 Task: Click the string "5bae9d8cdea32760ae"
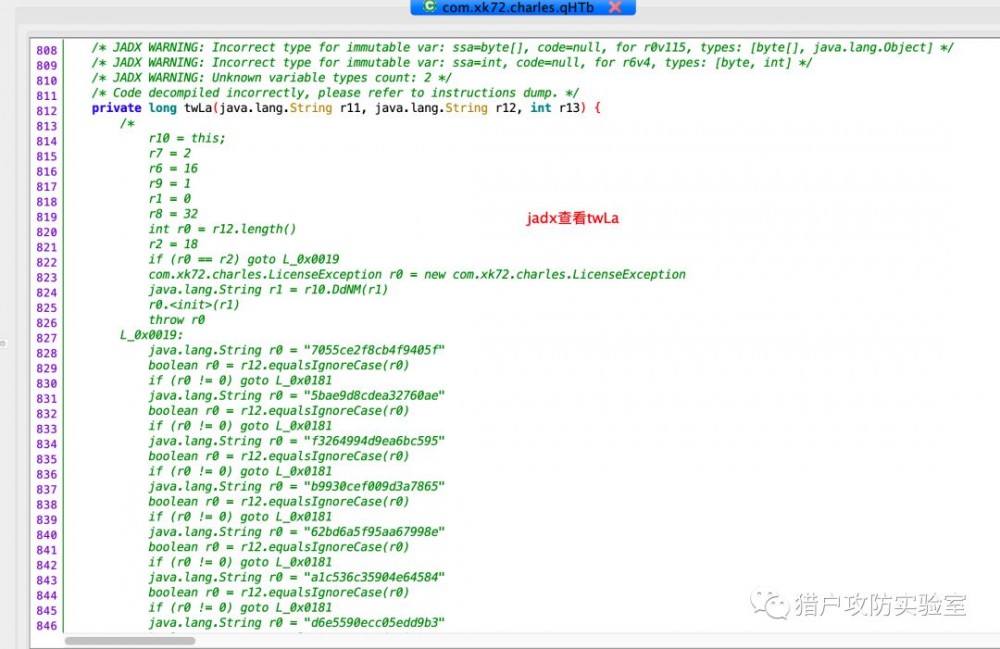[374, 395]
